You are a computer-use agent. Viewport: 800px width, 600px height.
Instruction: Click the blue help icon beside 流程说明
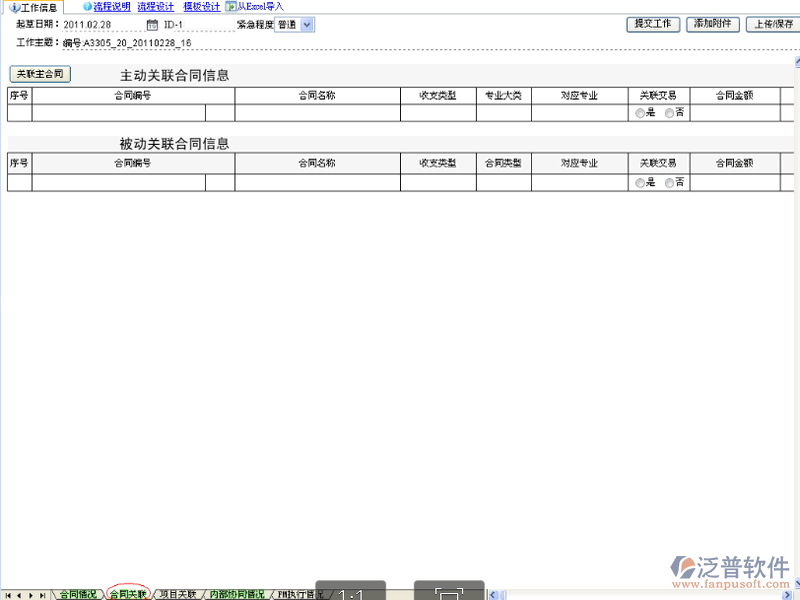click(x=87, y=6)
